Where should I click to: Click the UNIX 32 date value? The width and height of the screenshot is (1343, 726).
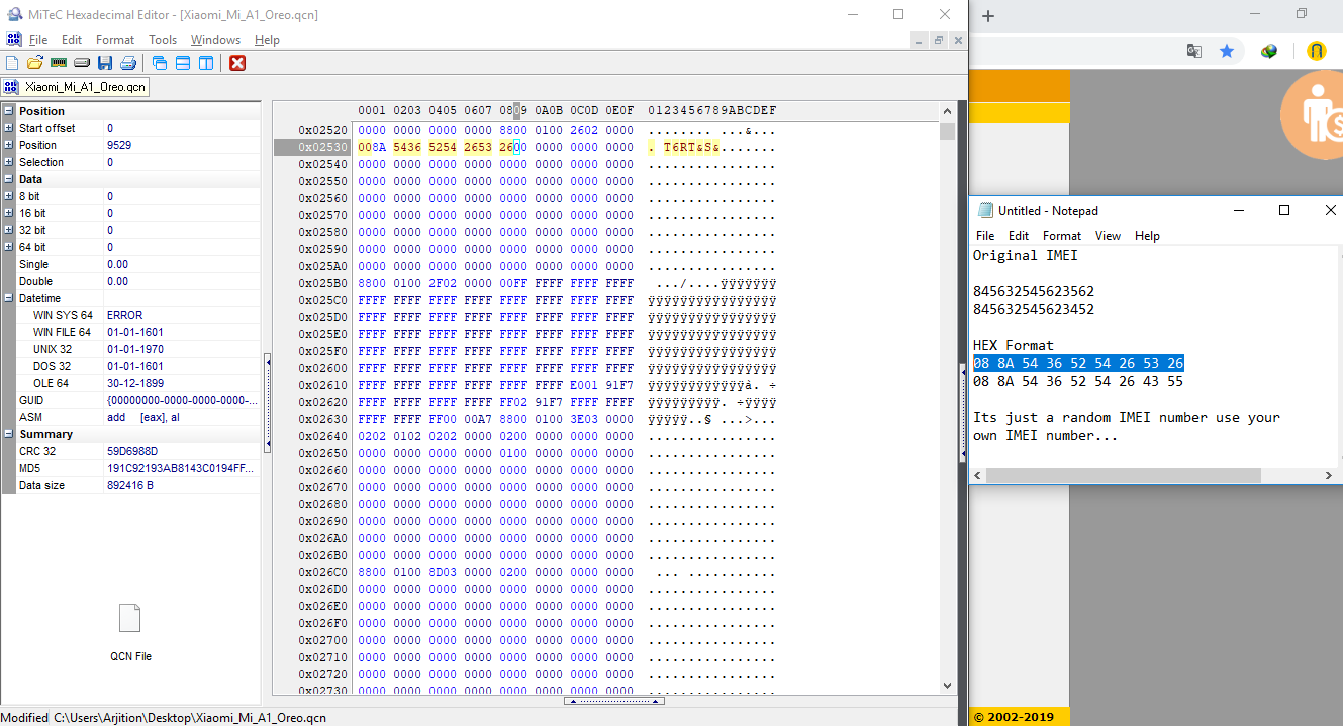(135, 349)
